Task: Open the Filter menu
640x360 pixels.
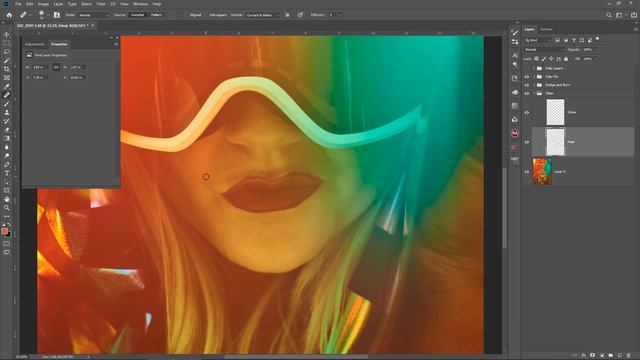Action: coord(101,4)
